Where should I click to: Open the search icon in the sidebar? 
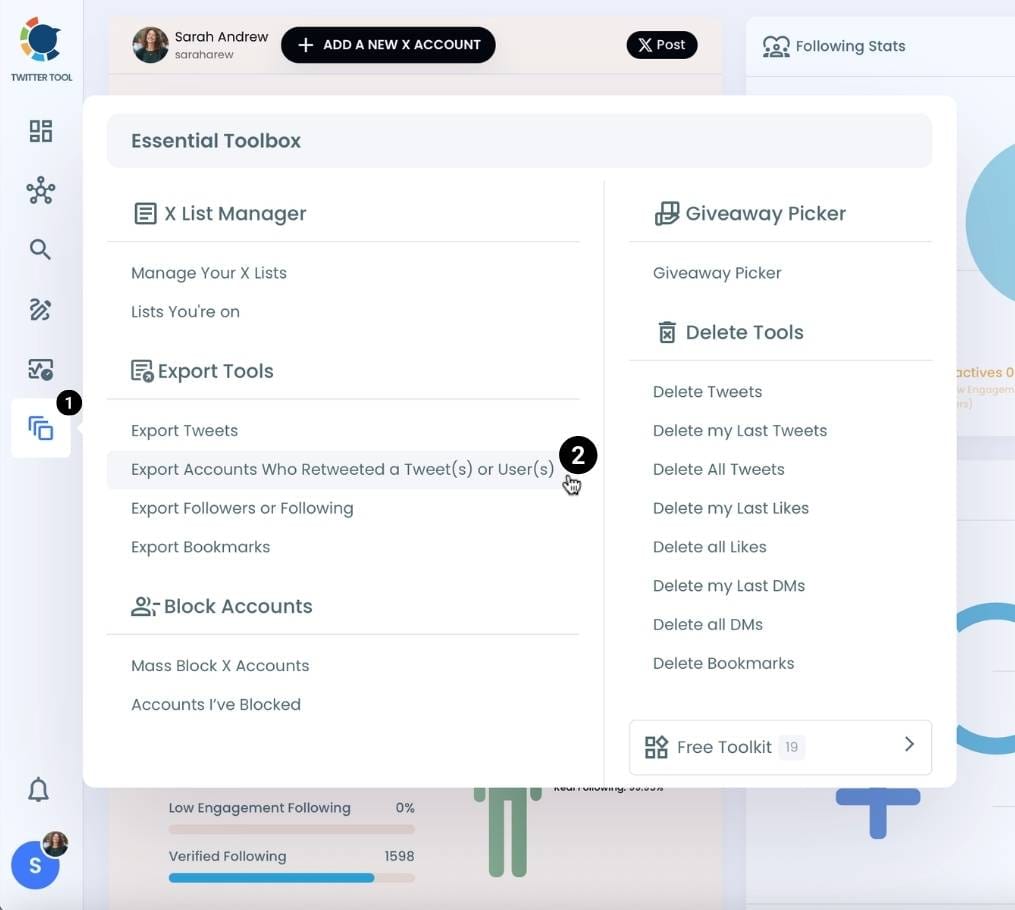(40, 249)
